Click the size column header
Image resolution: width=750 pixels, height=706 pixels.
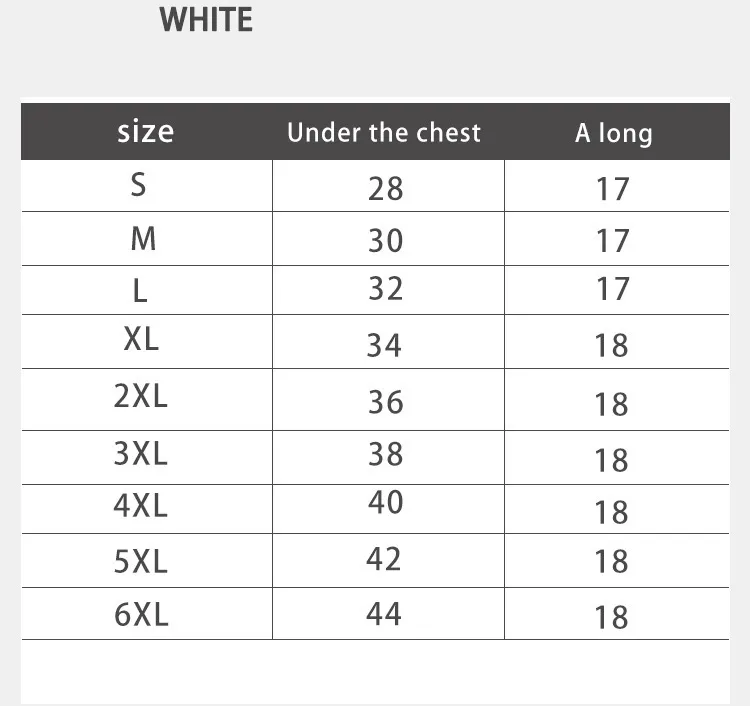tap(145, 132)
